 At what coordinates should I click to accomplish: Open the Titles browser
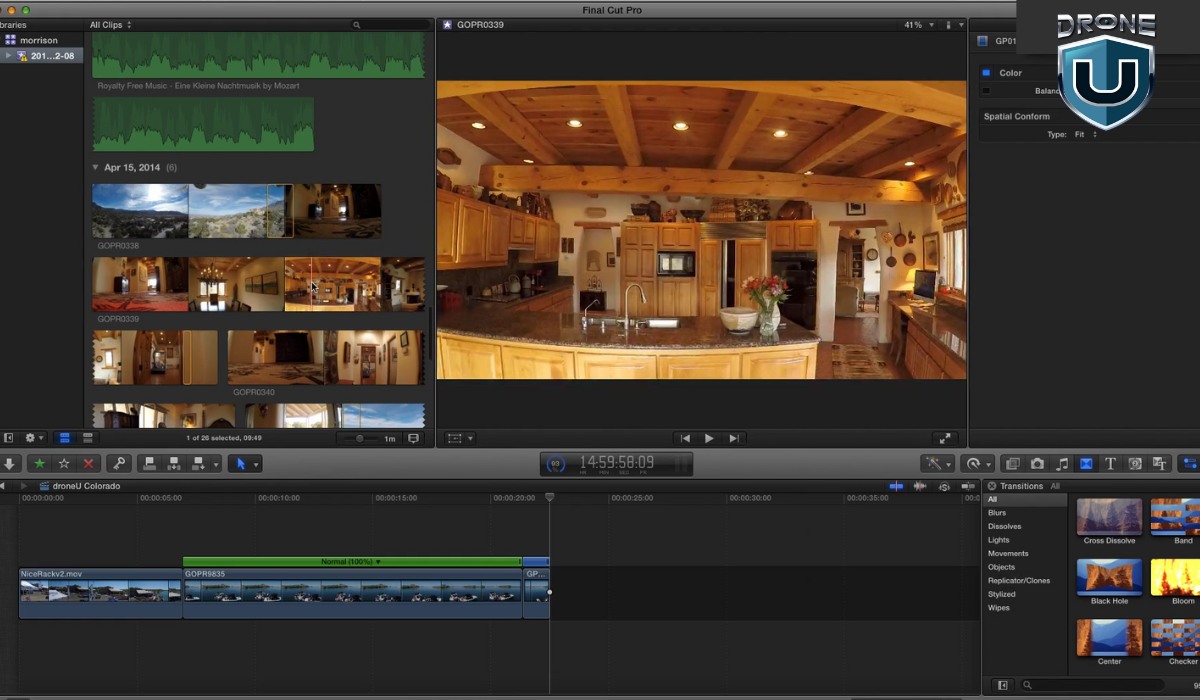click(x=1110, y=464)
